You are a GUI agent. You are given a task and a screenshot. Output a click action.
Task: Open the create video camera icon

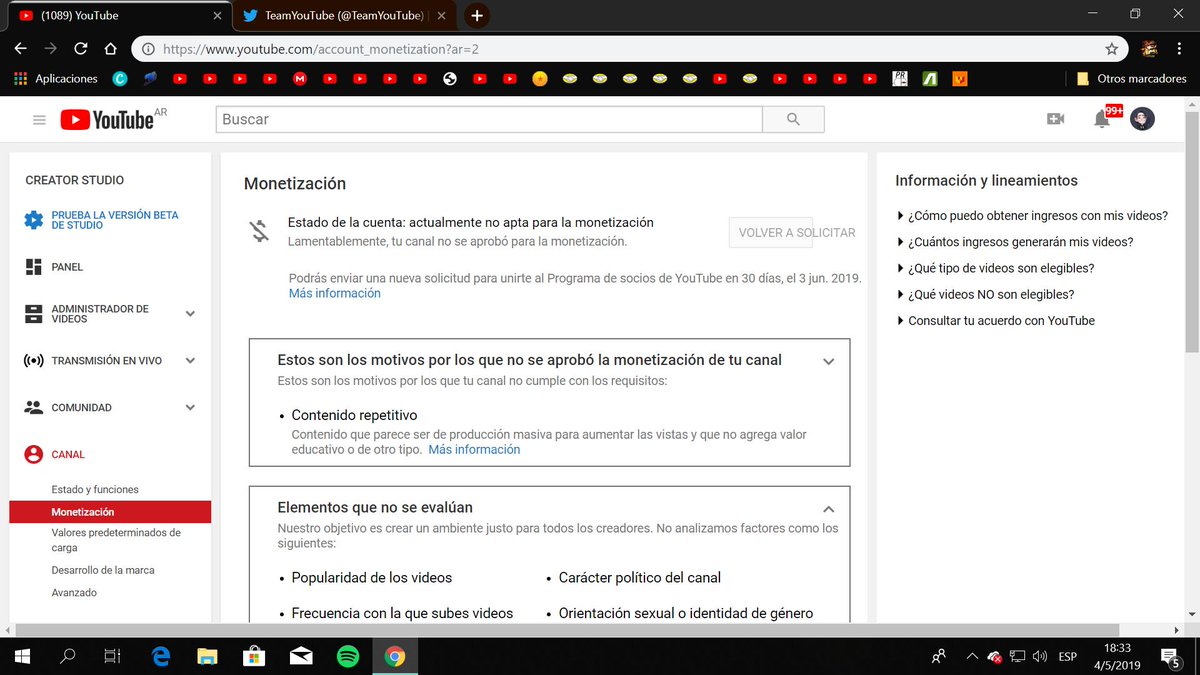(x=1055, y=119)
